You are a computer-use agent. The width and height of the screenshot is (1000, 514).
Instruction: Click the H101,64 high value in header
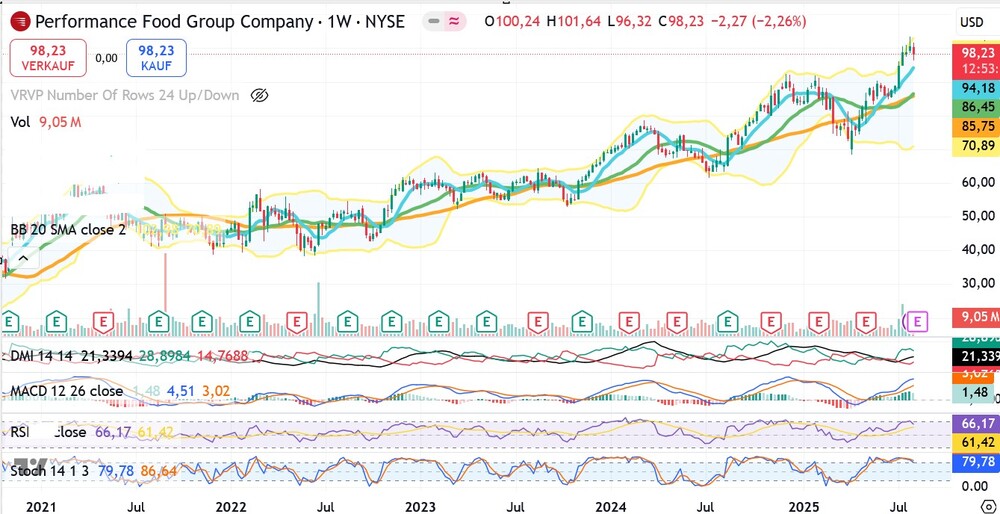coord(573,22)
